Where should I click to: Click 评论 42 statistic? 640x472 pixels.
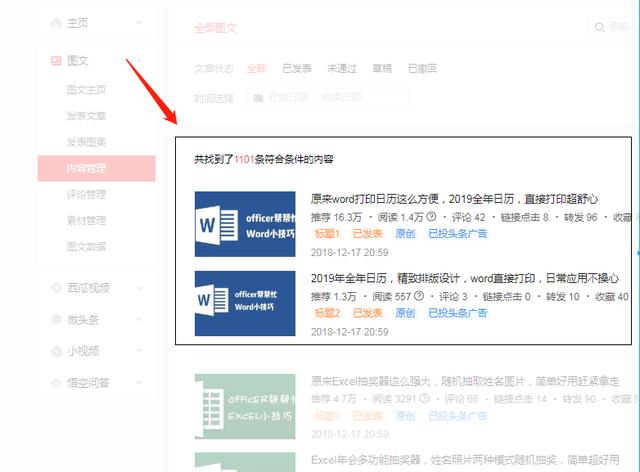[x=469, y=217]
